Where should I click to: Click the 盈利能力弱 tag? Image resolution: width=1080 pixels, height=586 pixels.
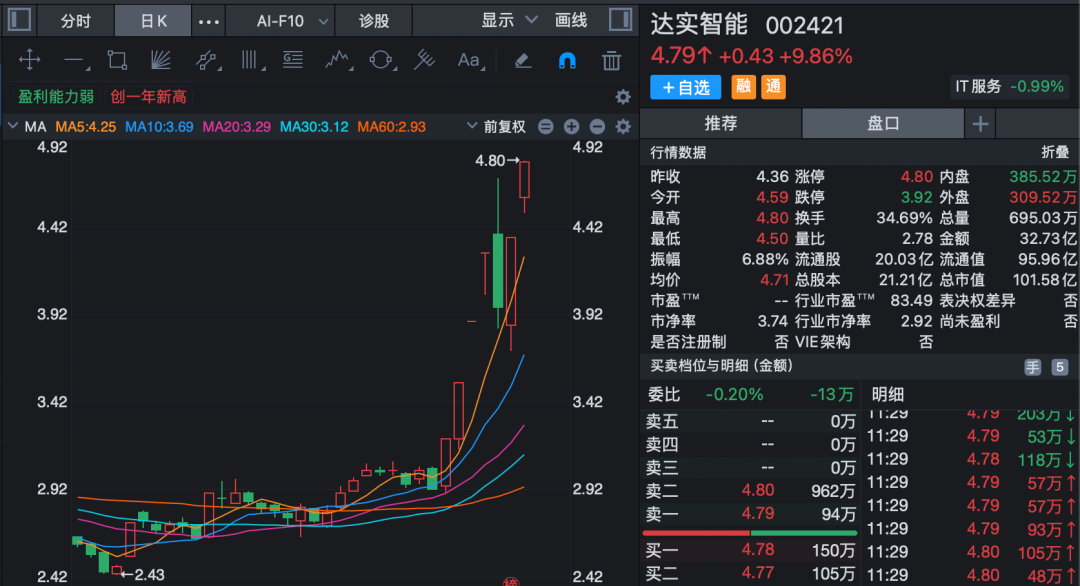click(56, 96)
